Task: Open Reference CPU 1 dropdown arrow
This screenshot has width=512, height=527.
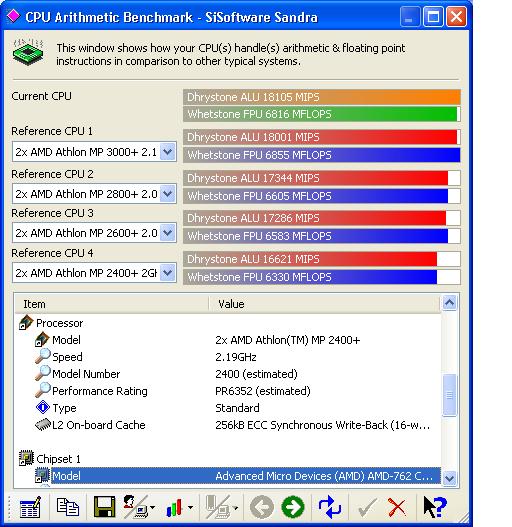Action: pos(167,152)
